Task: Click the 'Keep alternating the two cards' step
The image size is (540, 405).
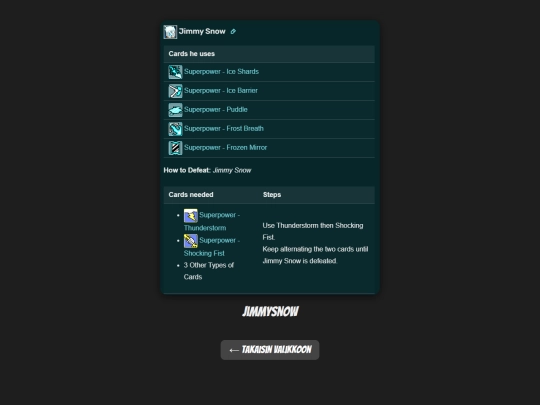Action: [315, 255]
